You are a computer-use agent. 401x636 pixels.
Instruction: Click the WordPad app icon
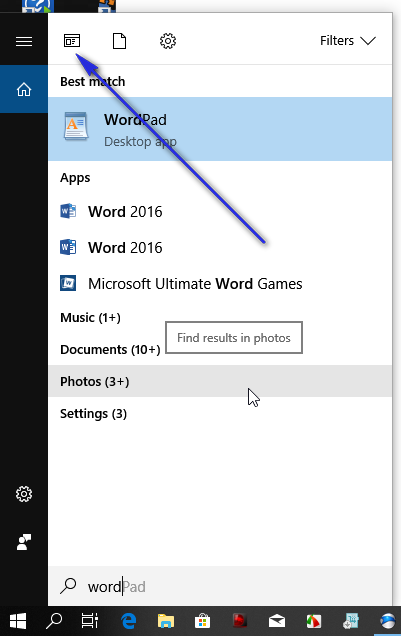(76, 126)
